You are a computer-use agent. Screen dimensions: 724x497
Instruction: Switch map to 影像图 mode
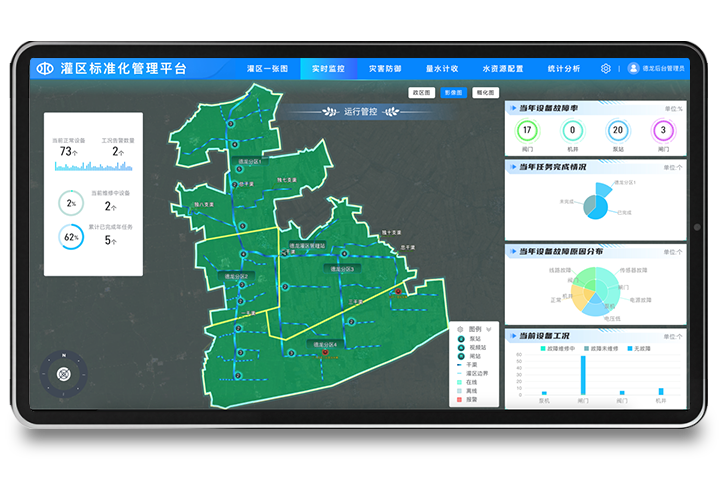453,92
